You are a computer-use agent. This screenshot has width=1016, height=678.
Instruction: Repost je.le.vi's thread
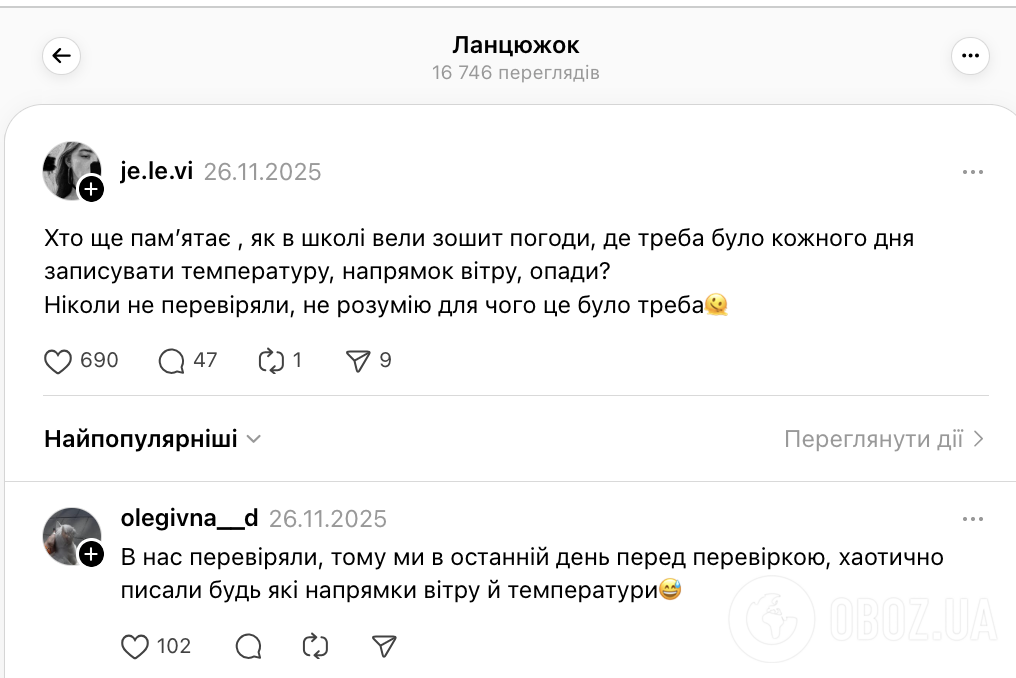click(x=269, y=361)
